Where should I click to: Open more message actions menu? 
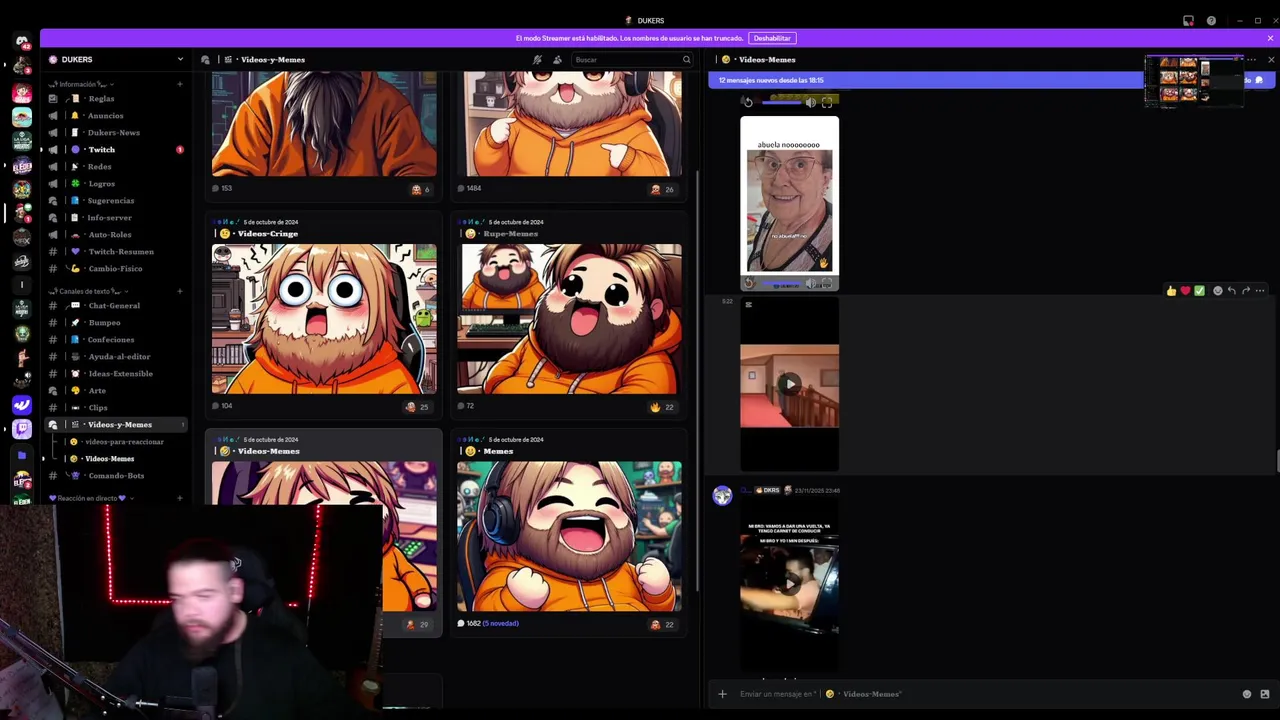1260,291
